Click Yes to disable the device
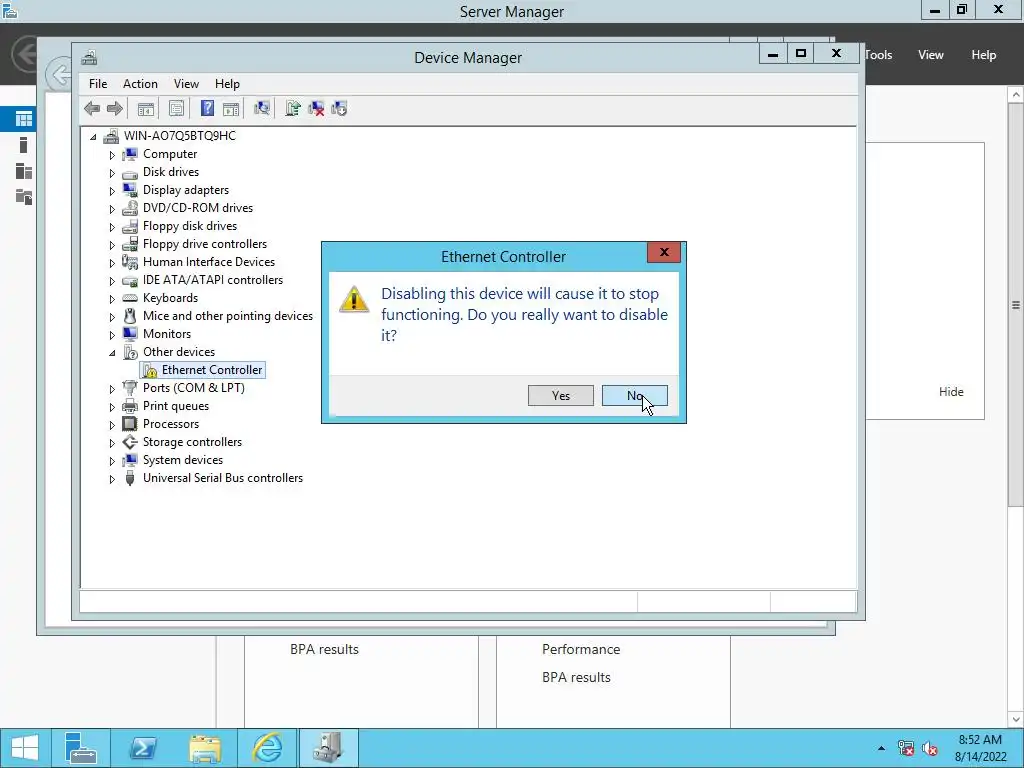Screen dimensions: 1024x768 tap(561, 396)
